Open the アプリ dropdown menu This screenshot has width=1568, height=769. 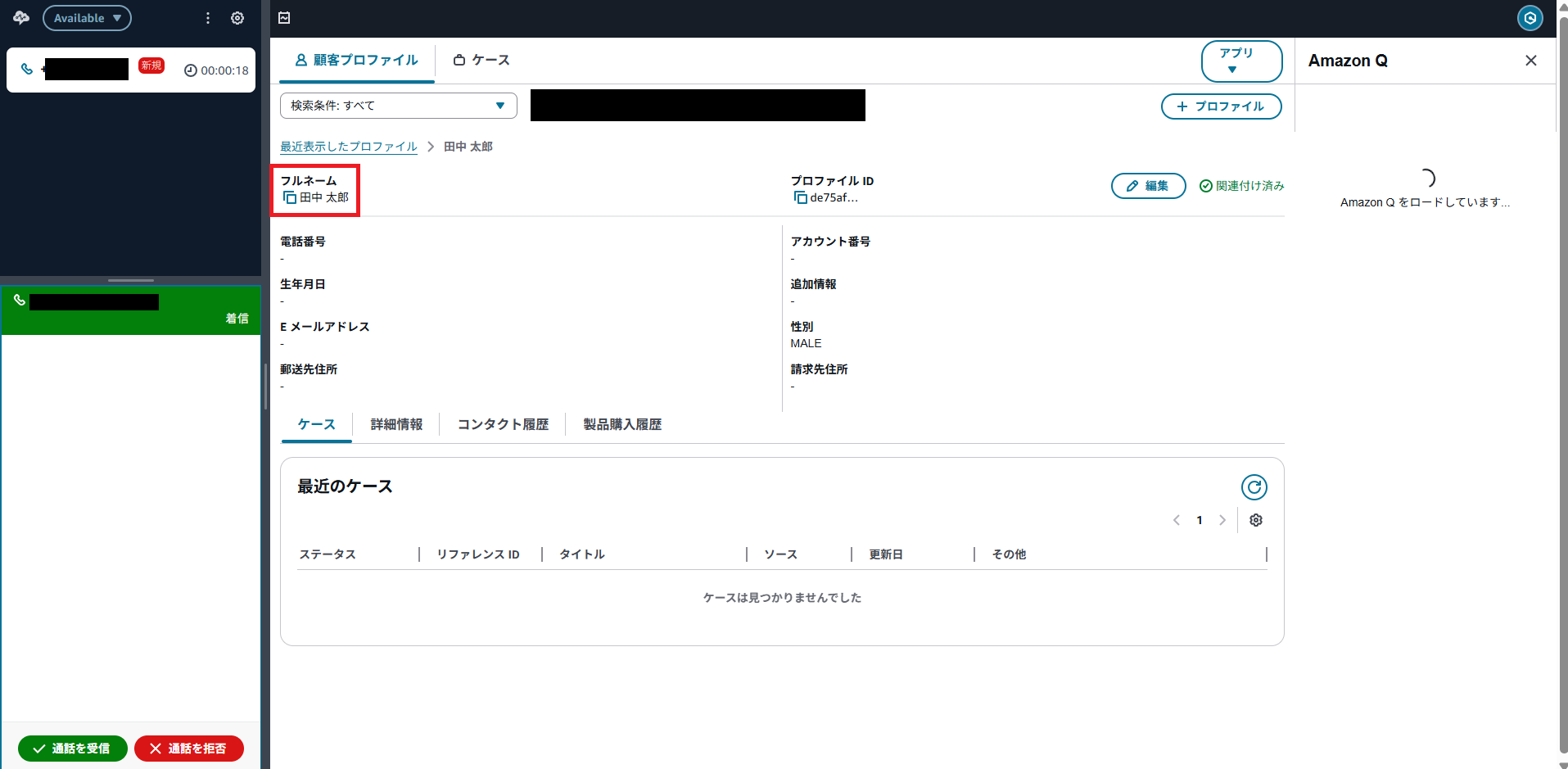pos(1240,61)
